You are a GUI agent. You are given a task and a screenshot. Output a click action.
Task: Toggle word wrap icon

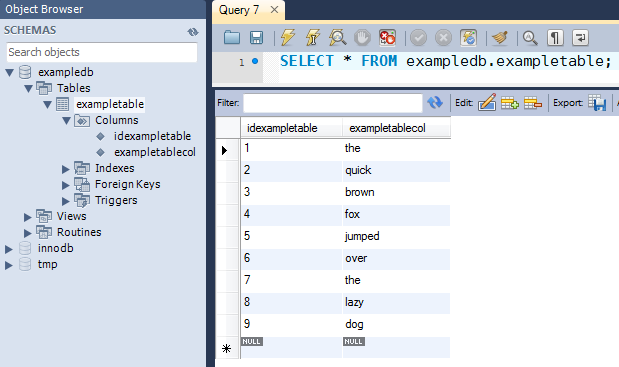pos(580,38)
